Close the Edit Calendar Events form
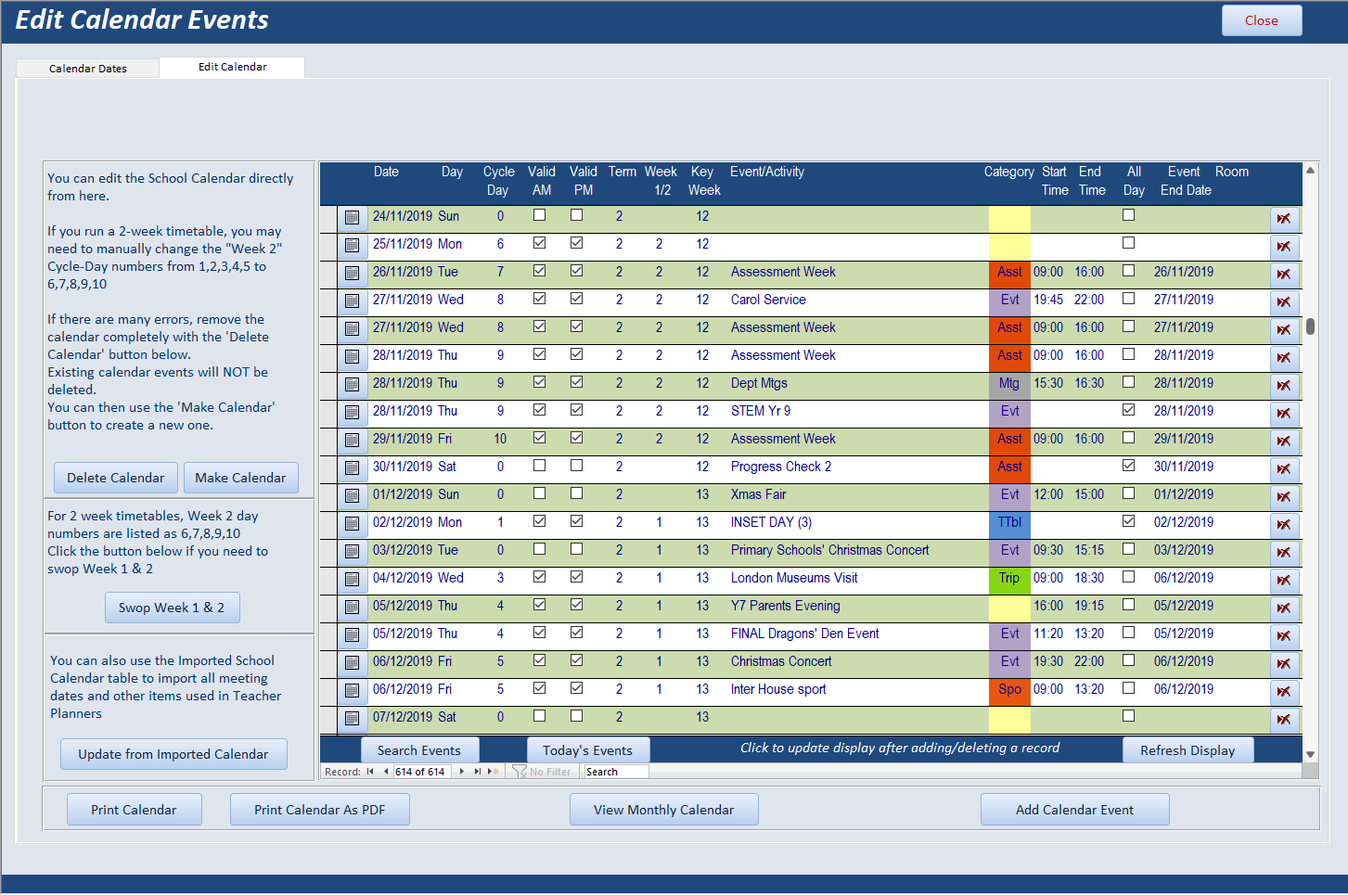1348x896 pixels. tap(1262, 20)
